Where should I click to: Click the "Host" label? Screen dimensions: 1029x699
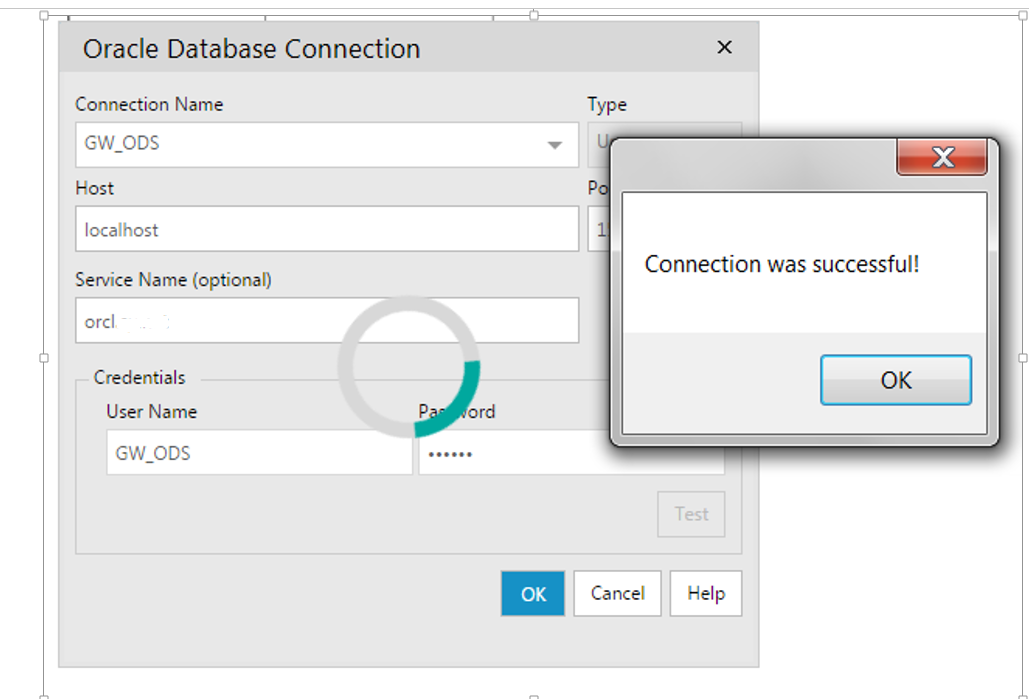94,188
